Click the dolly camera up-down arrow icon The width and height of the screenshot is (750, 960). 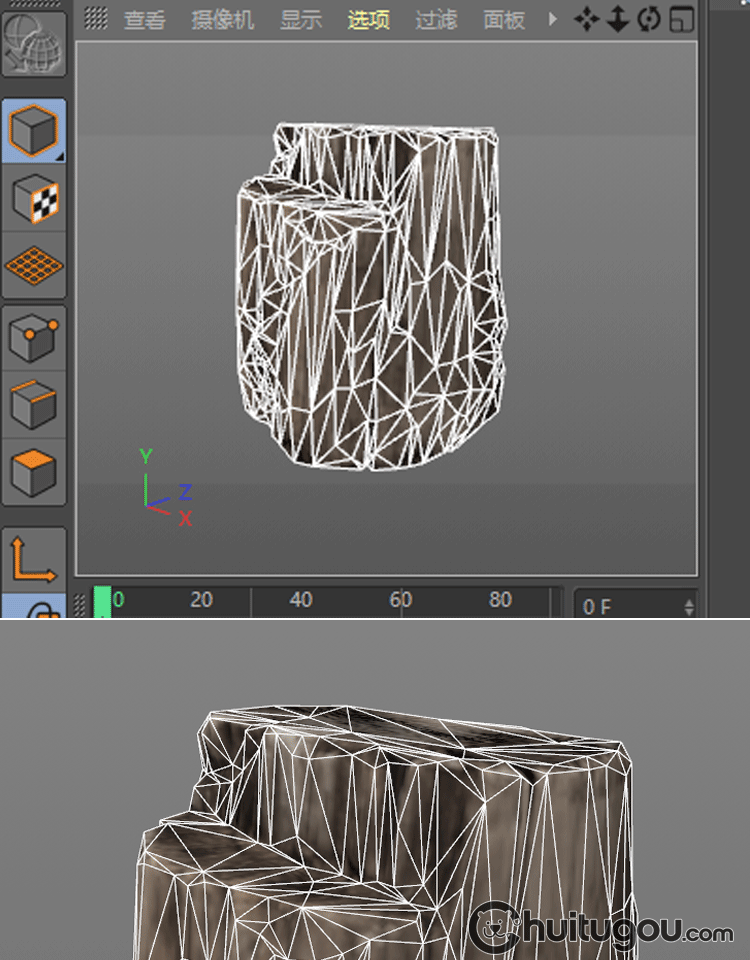618,19
